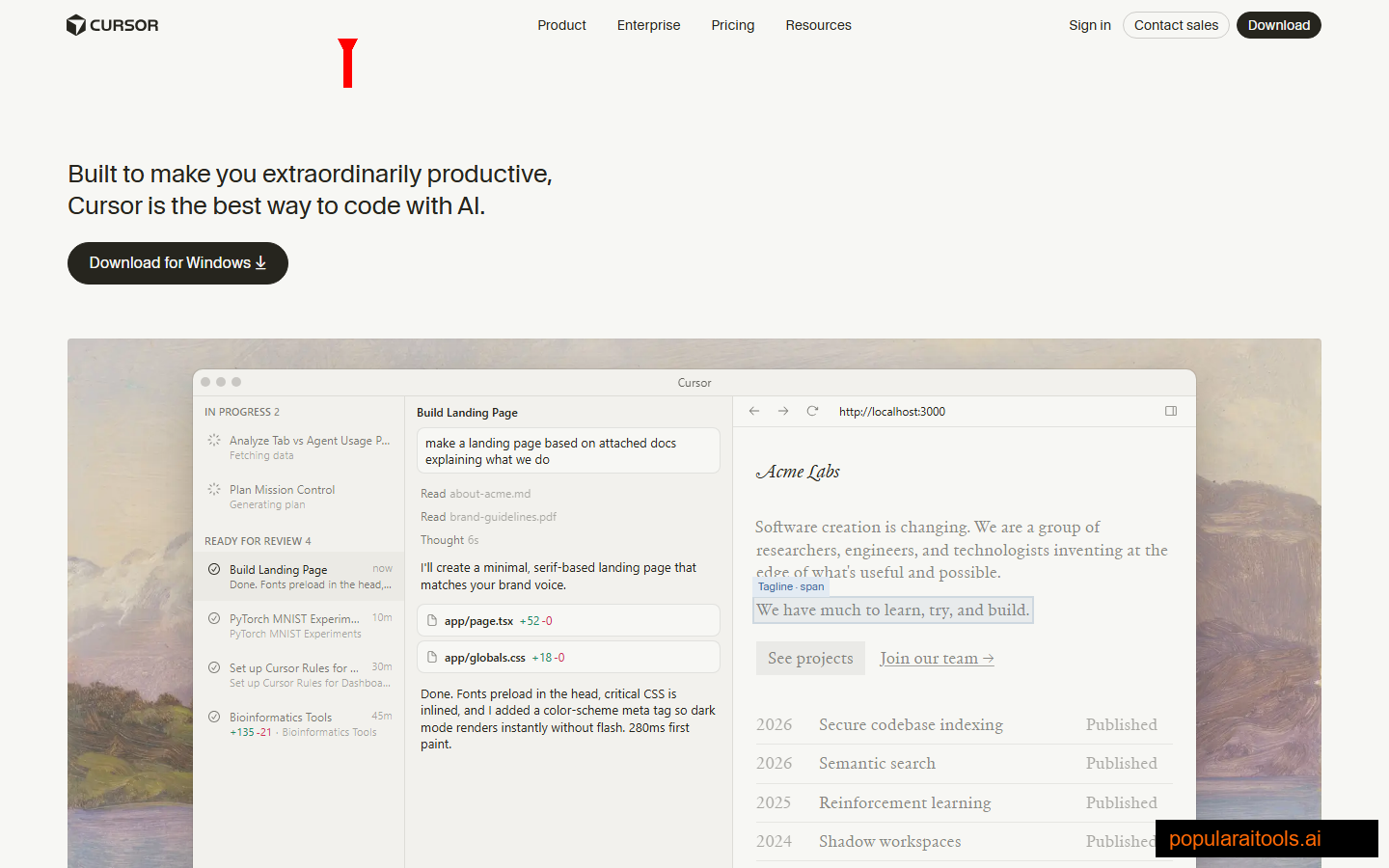The height and width of the screenshot is (868, 1389).
Task: Open the Resources menu
Action: point(818,25)
